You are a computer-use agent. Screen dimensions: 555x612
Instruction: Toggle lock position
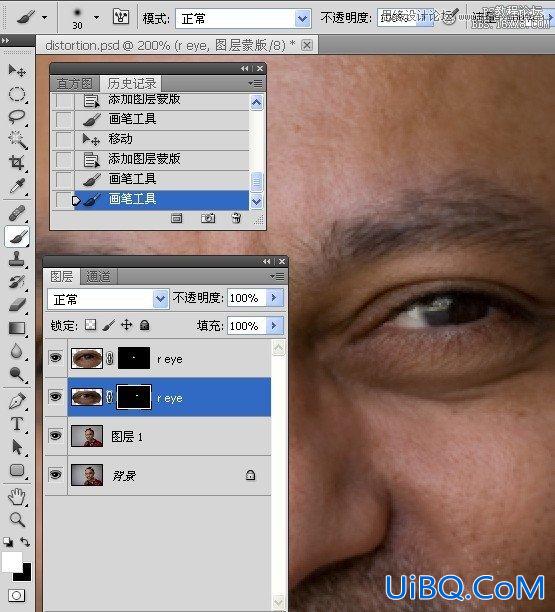(x=126, y=325)
